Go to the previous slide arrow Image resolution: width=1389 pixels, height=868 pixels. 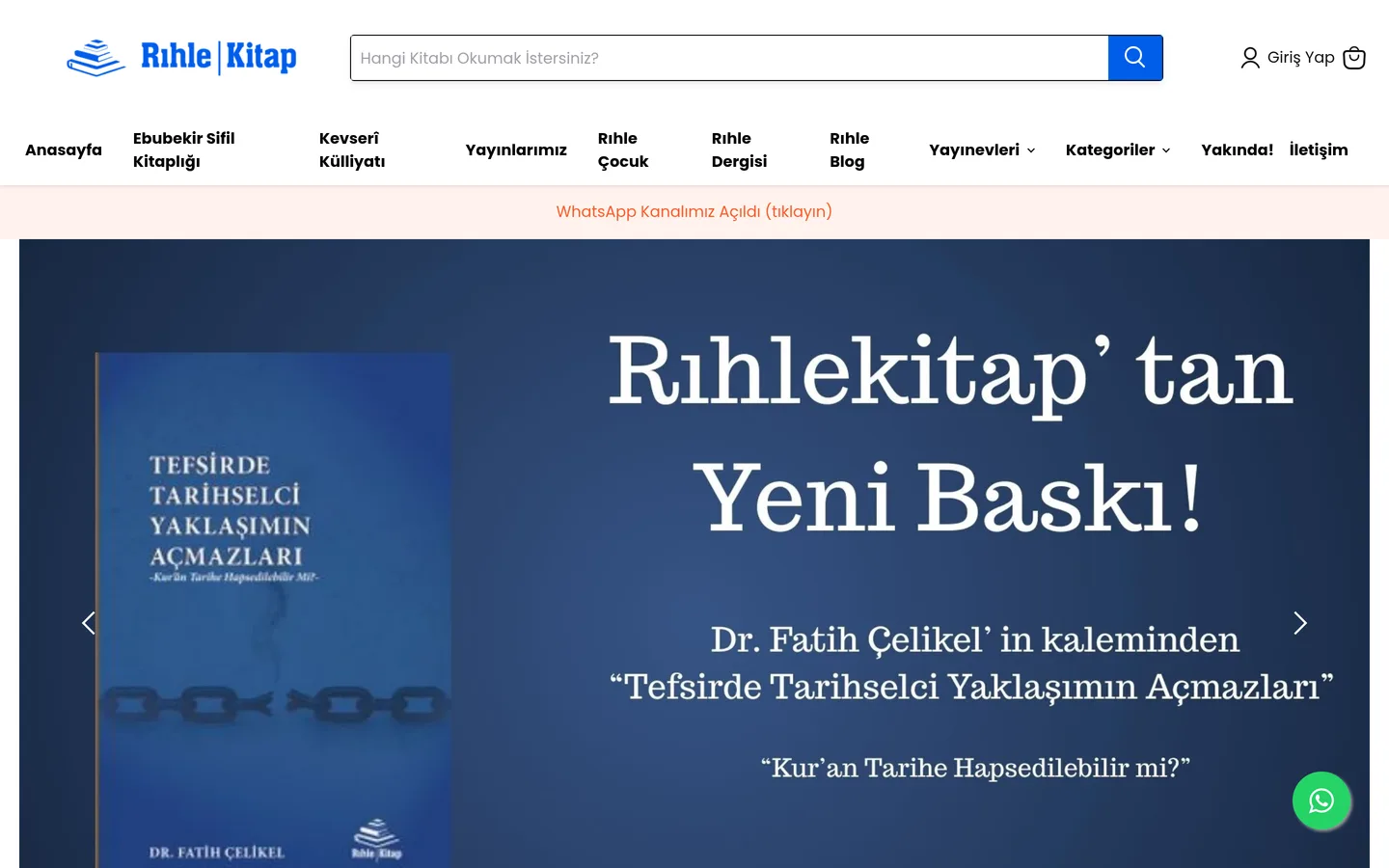(x=89, y=623)
